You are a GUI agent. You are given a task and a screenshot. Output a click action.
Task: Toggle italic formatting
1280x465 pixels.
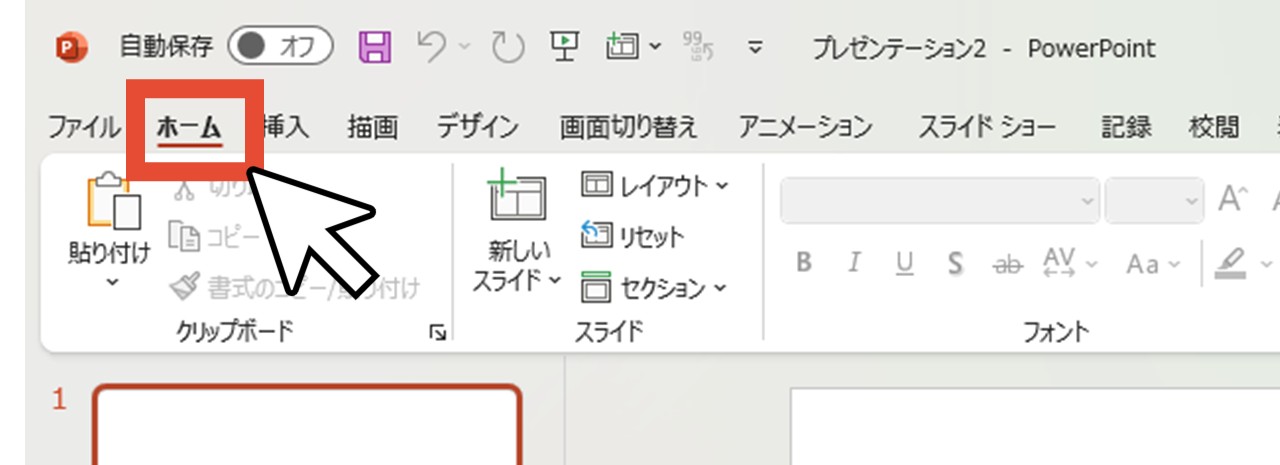click(x=854, y=263)
